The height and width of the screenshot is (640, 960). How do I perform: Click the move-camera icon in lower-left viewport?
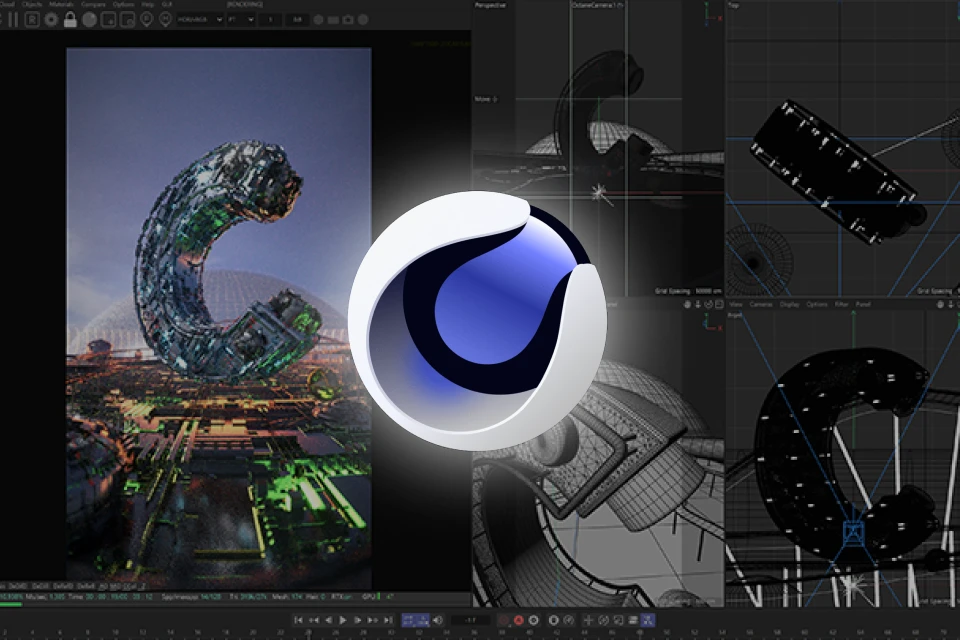688,304
